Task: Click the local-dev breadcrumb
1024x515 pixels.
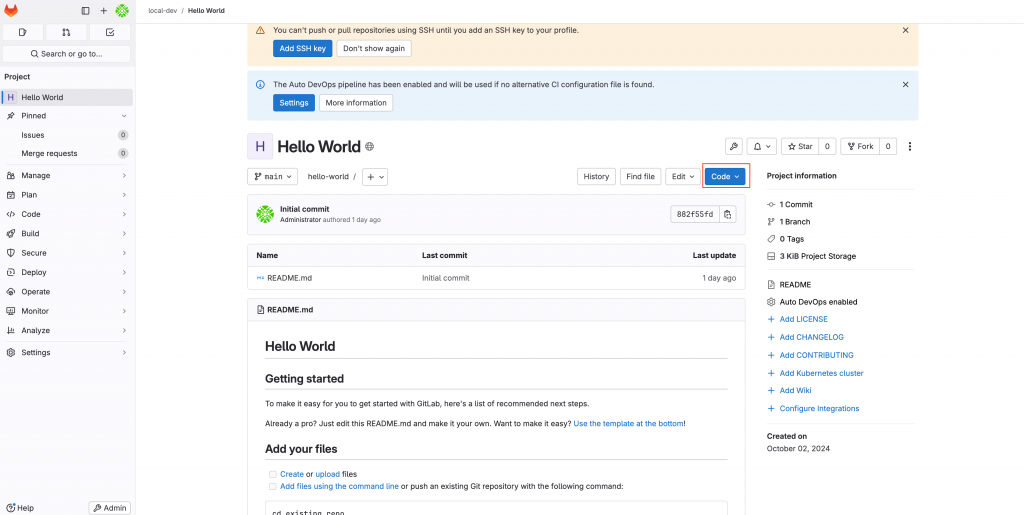Action: [163, 11]
